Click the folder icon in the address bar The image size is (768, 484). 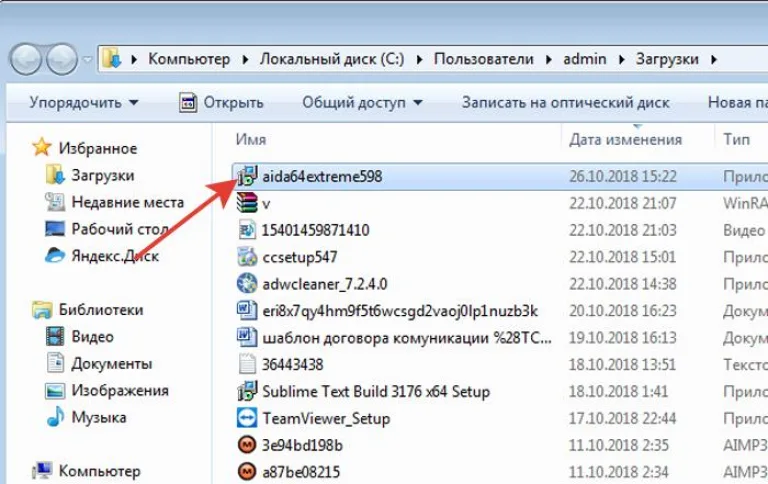click(x=112, y=58)
